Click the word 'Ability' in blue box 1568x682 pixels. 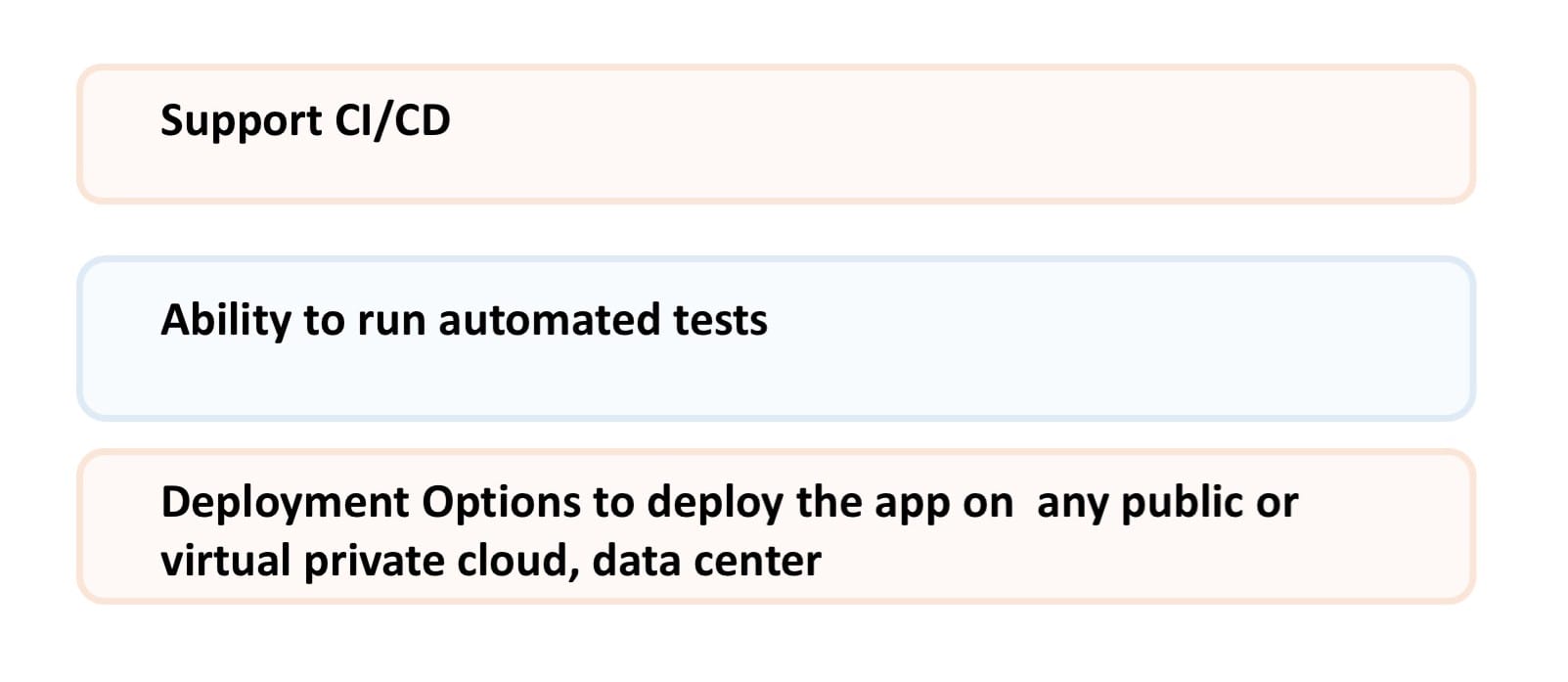point(226,321)
